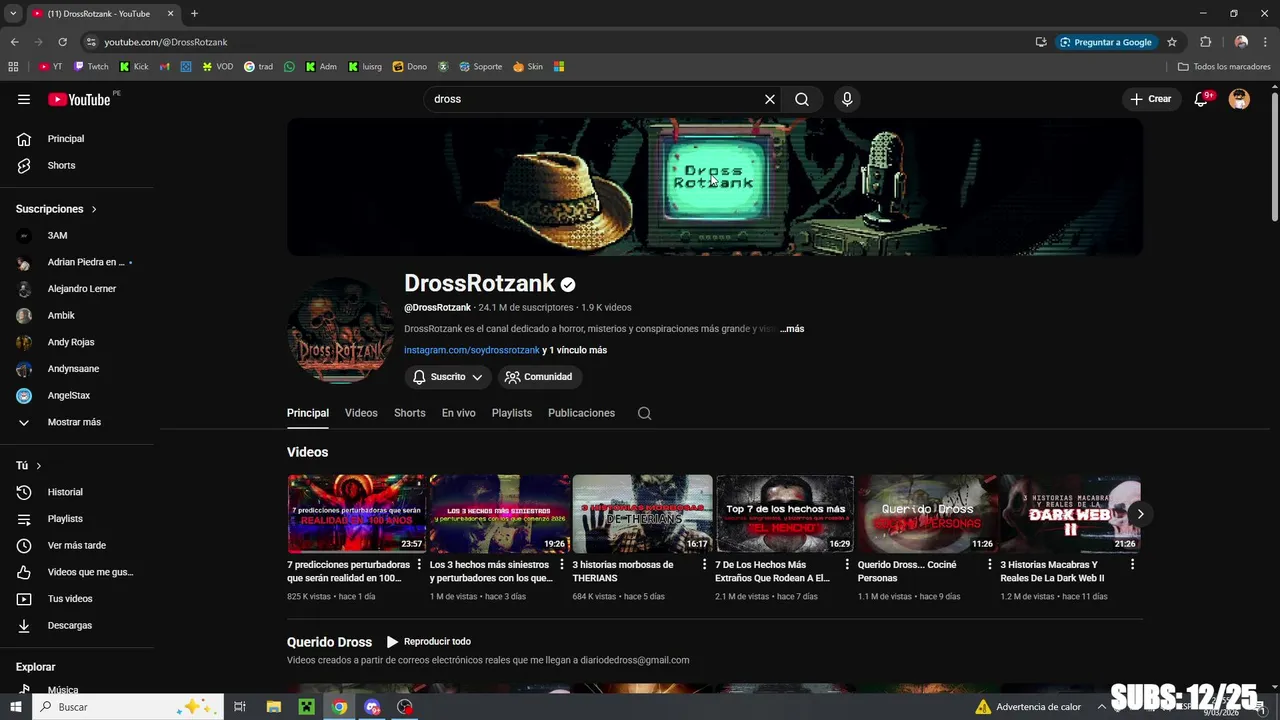
Task: Expand the Suscripciones section
Action: (56, 209)
